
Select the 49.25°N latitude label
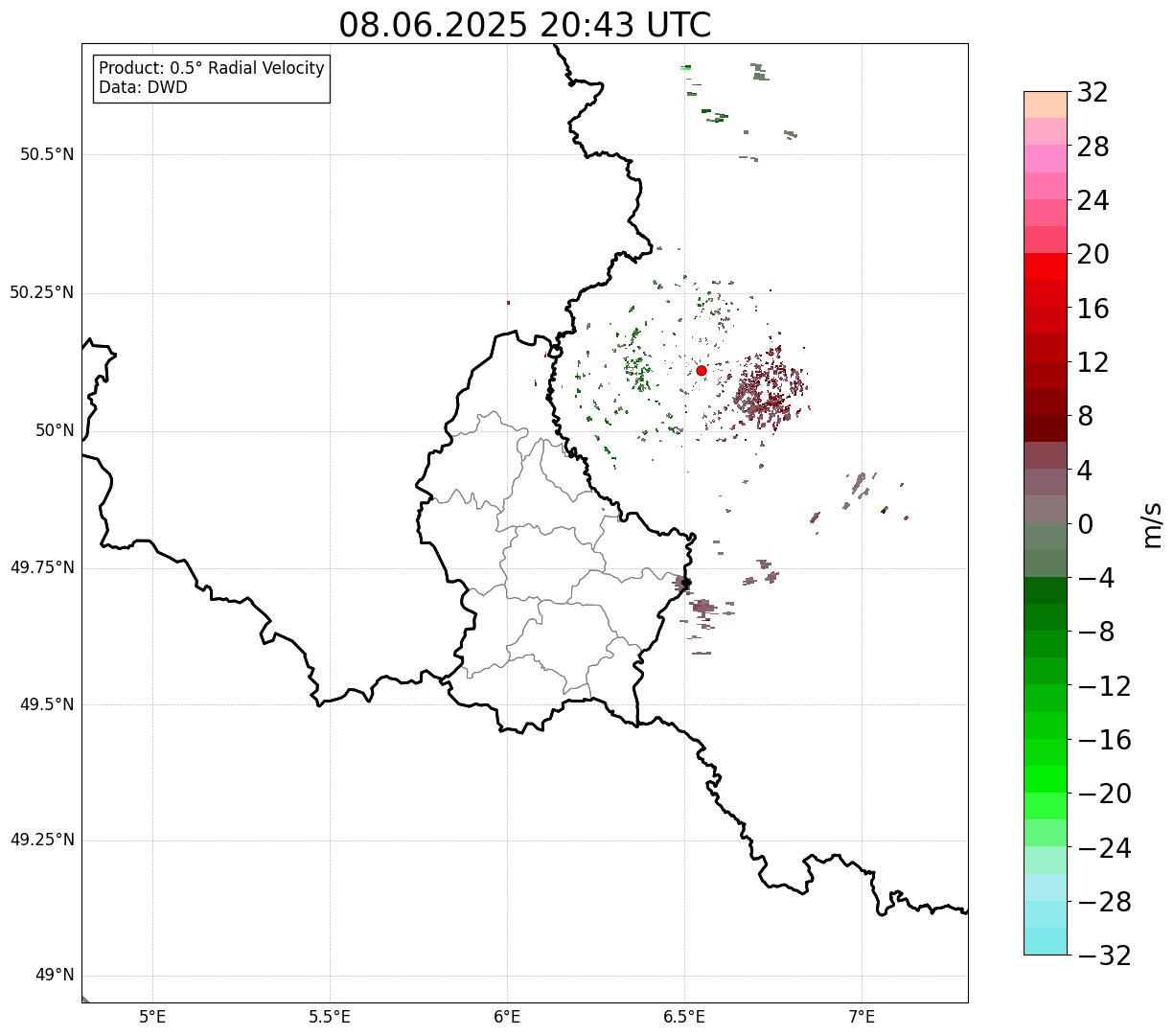coord(42,840)
